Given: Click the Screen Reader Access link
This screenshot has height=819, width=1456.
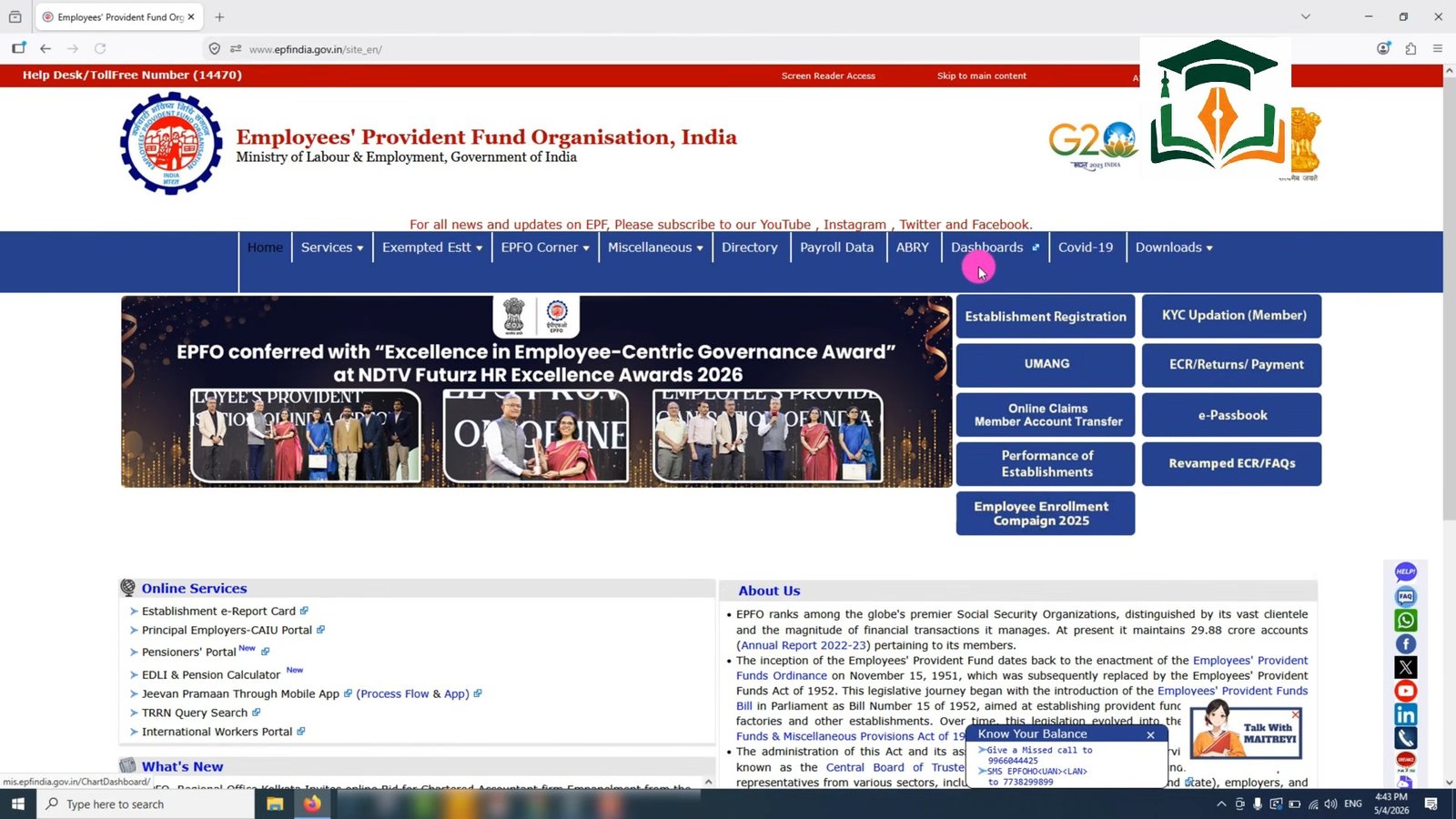Looking at the screenshot, I should [828, 76].
